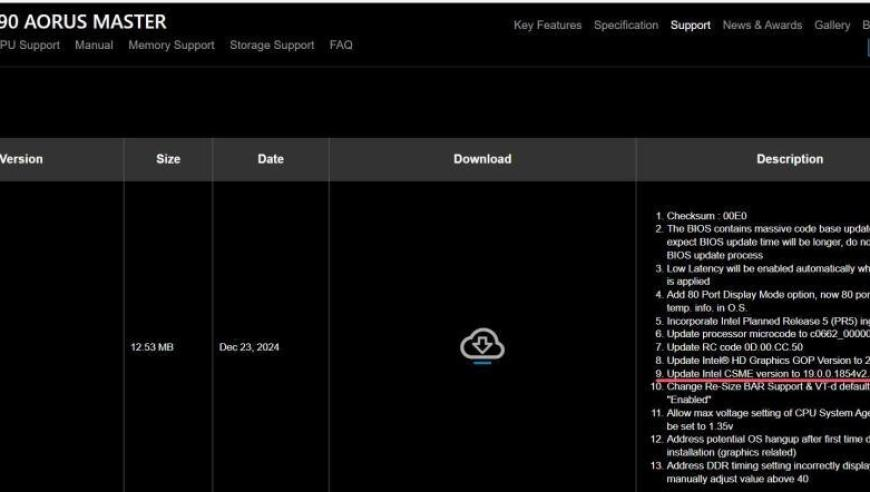
Task: Open the Memory Support section
Action: [171, 45]
